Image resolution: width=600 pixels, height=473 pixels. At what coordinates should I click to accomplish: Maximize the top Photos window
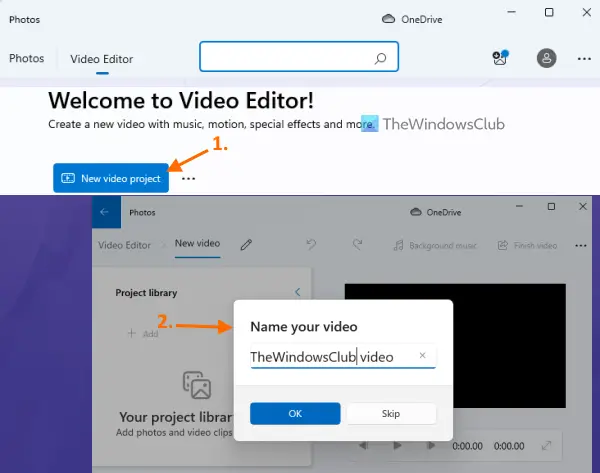tap(549, 12)
